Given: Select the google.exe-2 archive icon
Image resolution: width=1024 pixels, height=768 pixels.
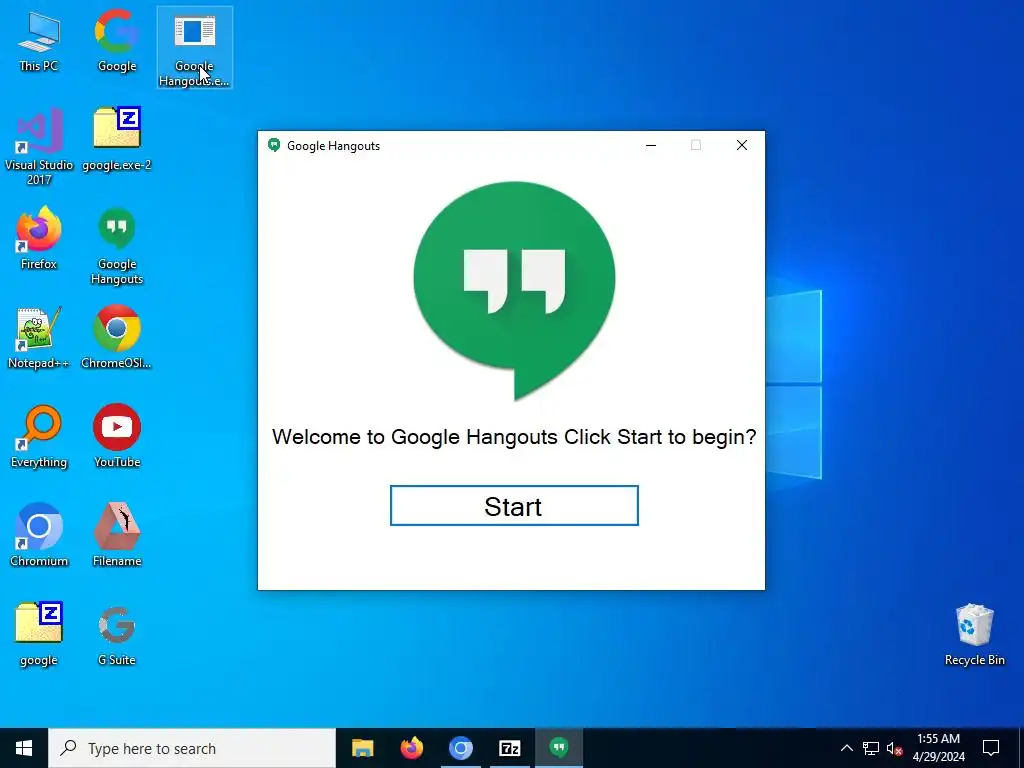Looking at the screenshot, I should coord(117,140).
